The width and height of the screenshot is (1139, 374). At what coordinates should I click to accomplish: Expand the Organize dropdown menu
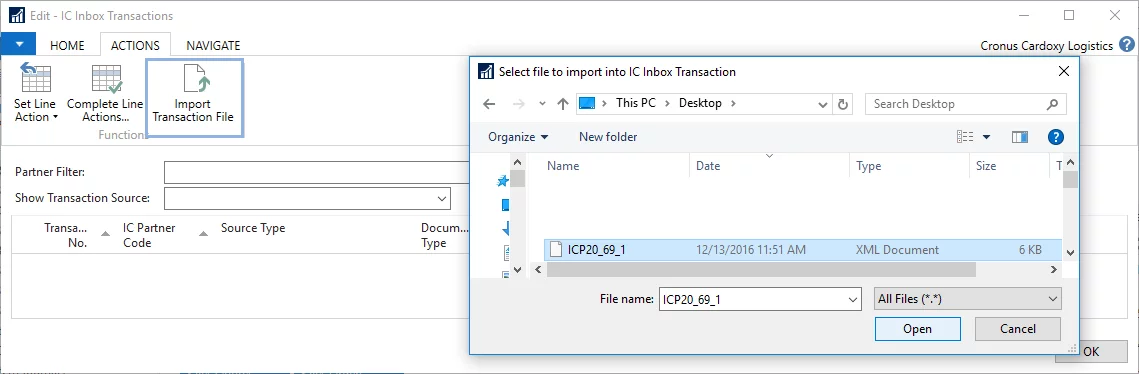click(x=518, y=137)
